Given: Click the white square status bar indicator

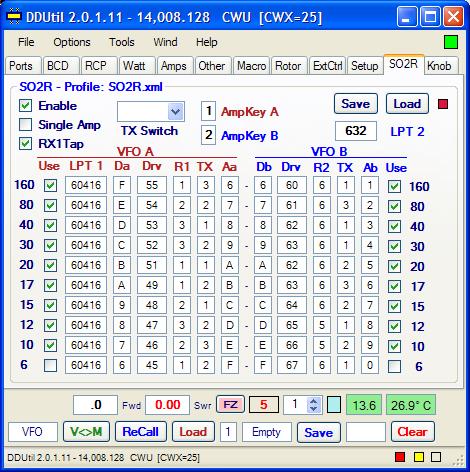Looking at the screenshot, I should coord(436,457).
